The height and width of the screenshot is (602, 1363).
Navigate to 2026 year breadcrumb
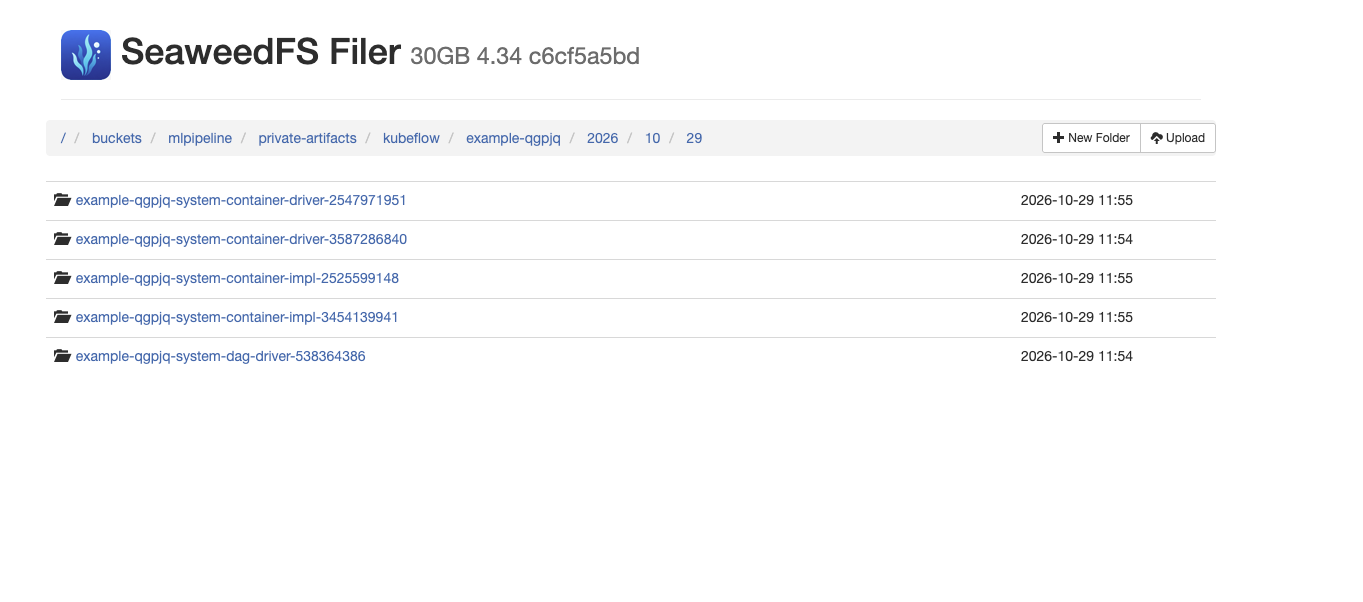[x=602, y=138]
